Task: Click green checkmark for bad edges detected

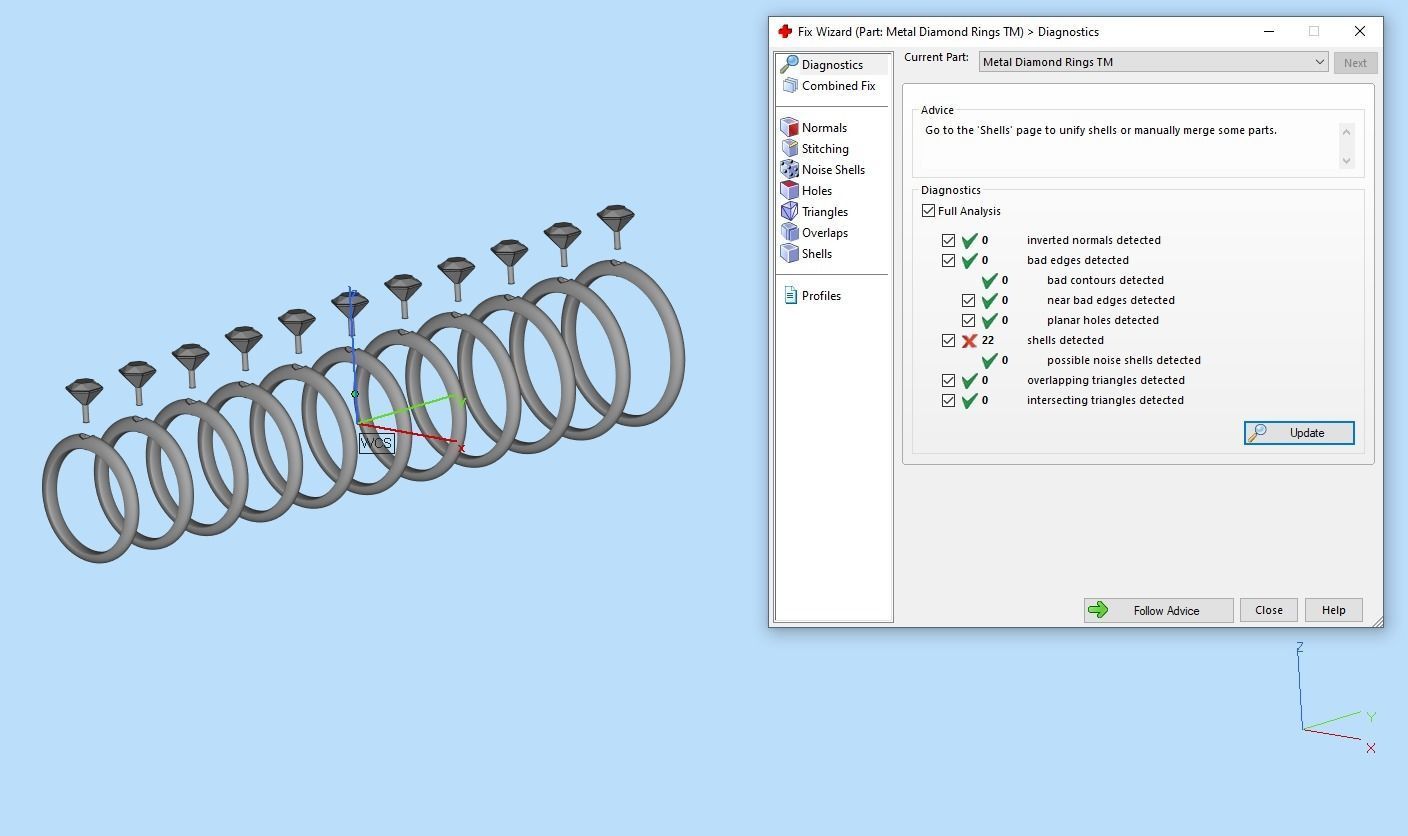Action: point(969,261)
